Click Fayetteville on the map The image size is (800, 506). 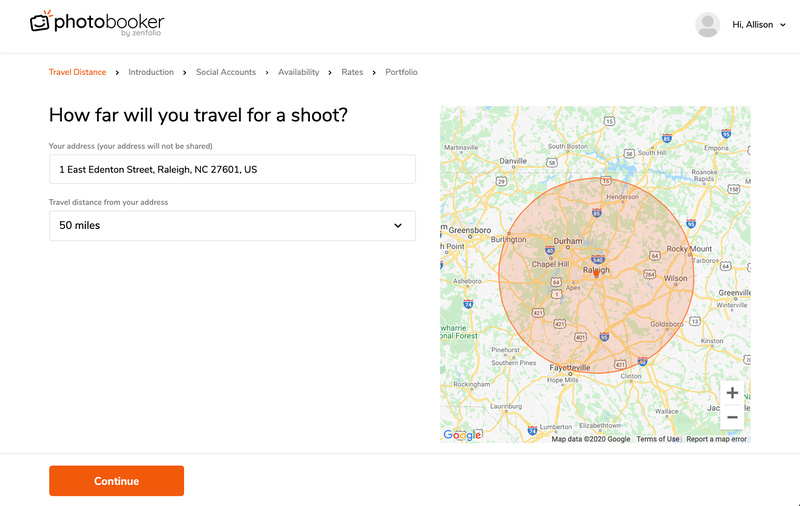[570, 368]
